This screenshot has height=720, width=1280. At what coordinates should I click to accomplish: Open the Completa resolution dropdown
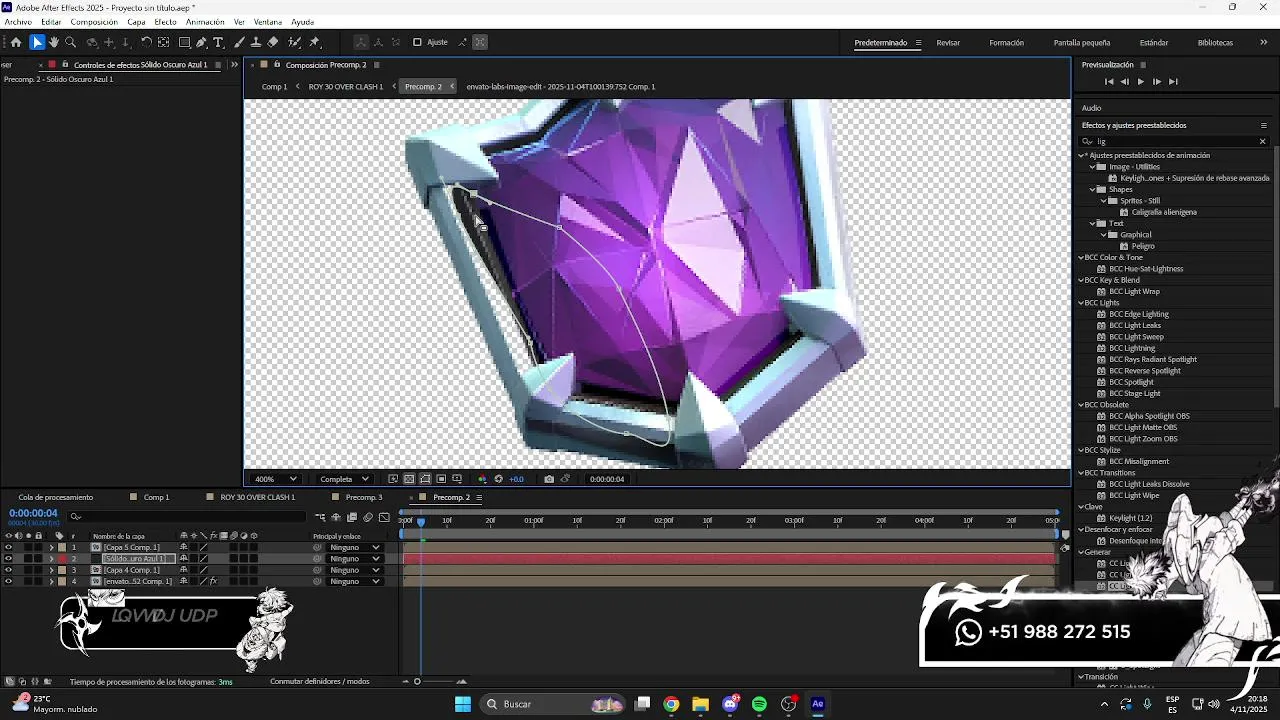coord(343,479)
